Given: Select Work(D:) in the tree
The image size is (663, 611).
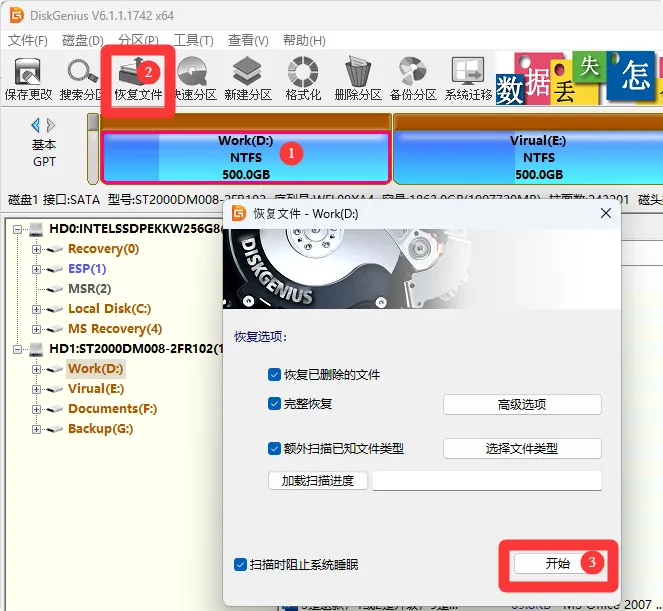Looking at the screenshot, I should tap(96, 369).
